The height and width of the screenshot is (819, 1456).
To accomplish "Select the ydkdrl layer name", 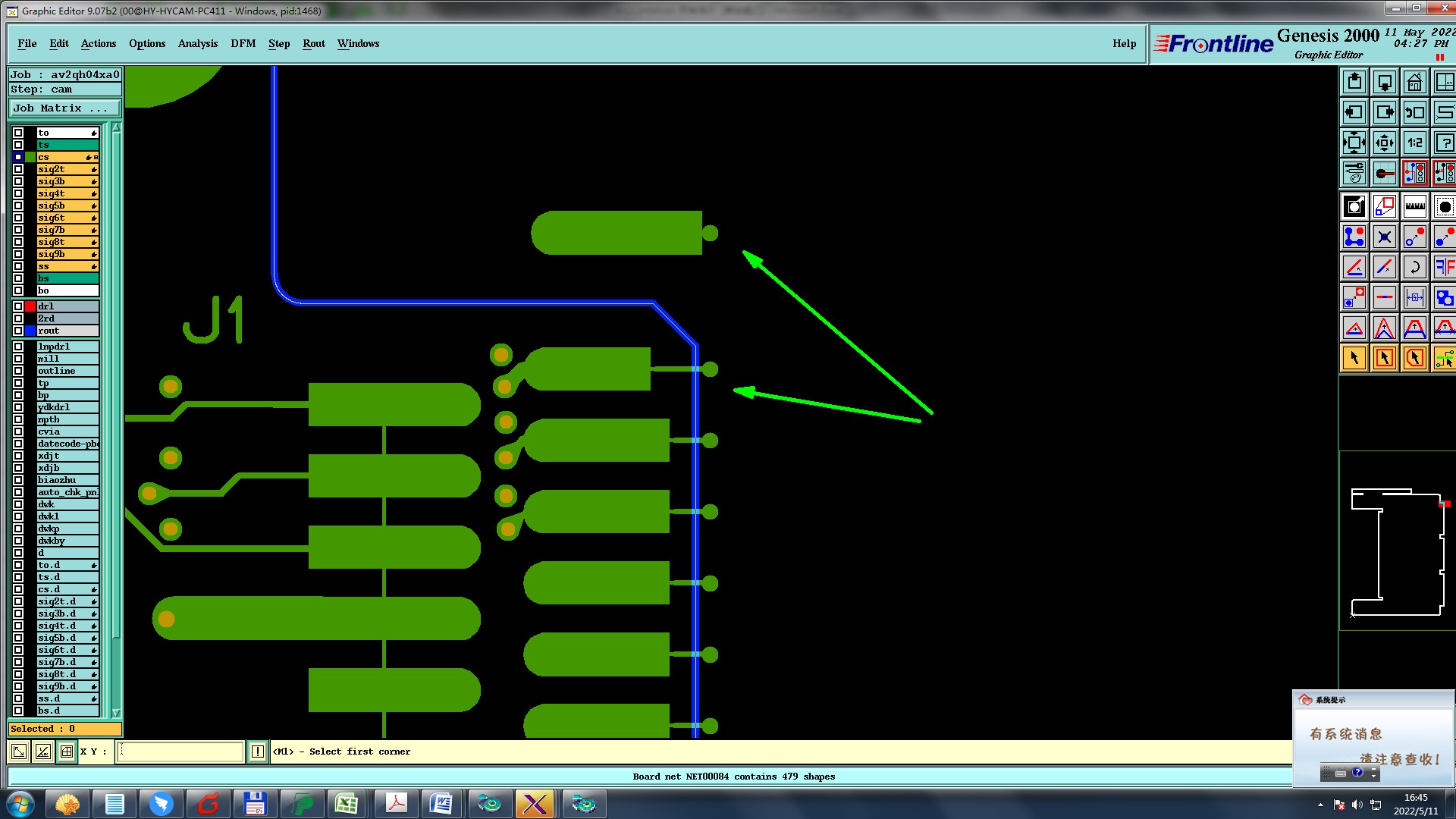I will point(67,407).
